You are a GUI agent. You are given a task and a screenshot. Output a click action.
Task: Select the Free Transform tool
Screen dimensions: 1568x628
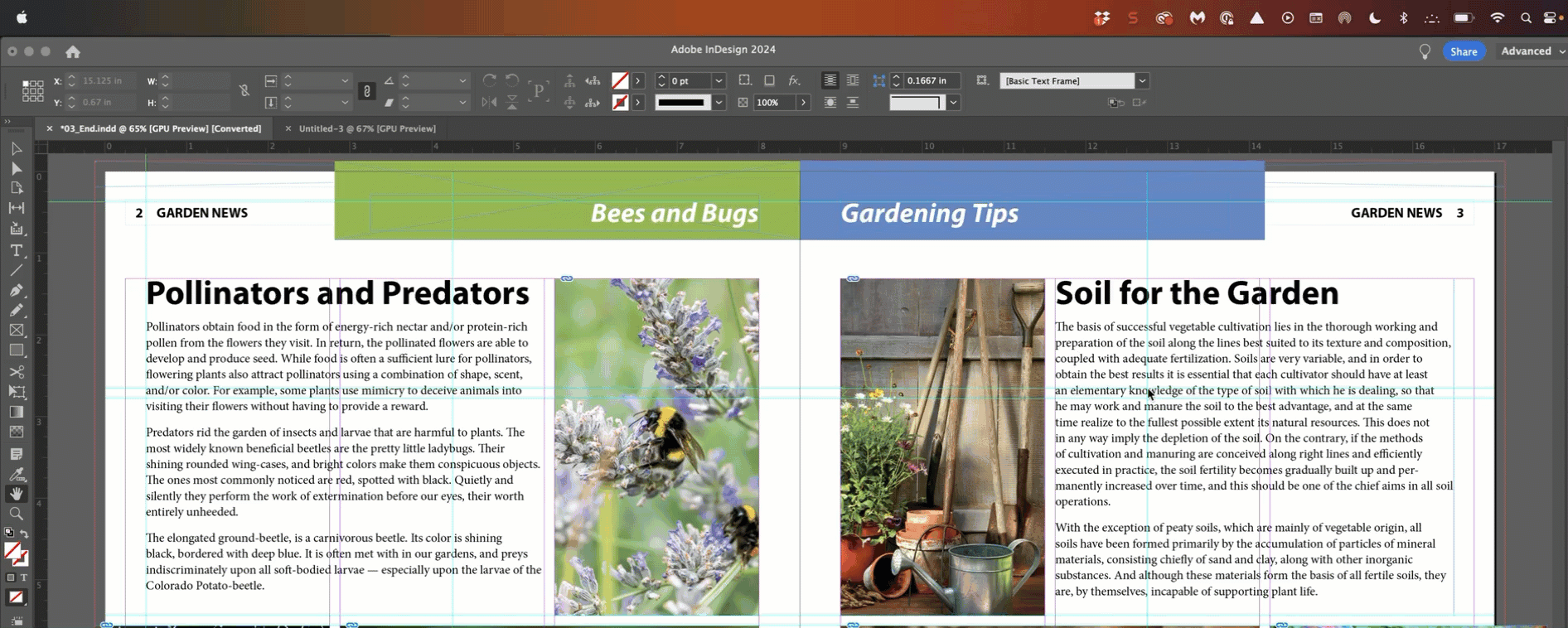[x=16, y=392]
